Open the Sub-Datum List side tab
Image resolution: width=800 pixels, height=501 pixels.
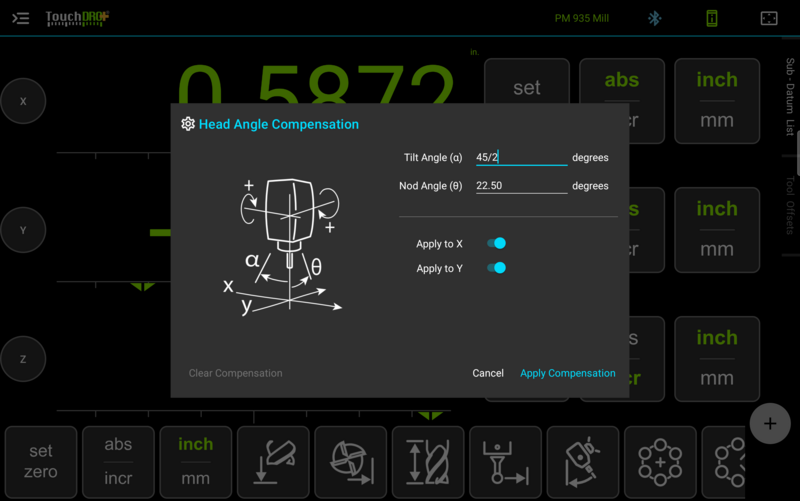(x=790, y=97)
